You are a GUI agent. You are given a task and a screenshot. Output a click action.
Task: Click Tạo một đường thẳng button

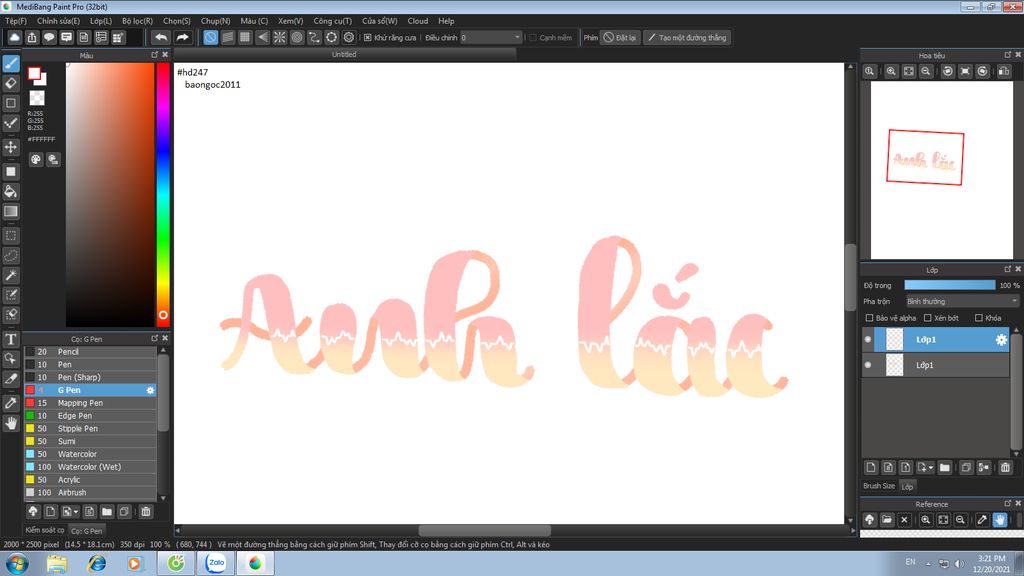tap(687, 37)
